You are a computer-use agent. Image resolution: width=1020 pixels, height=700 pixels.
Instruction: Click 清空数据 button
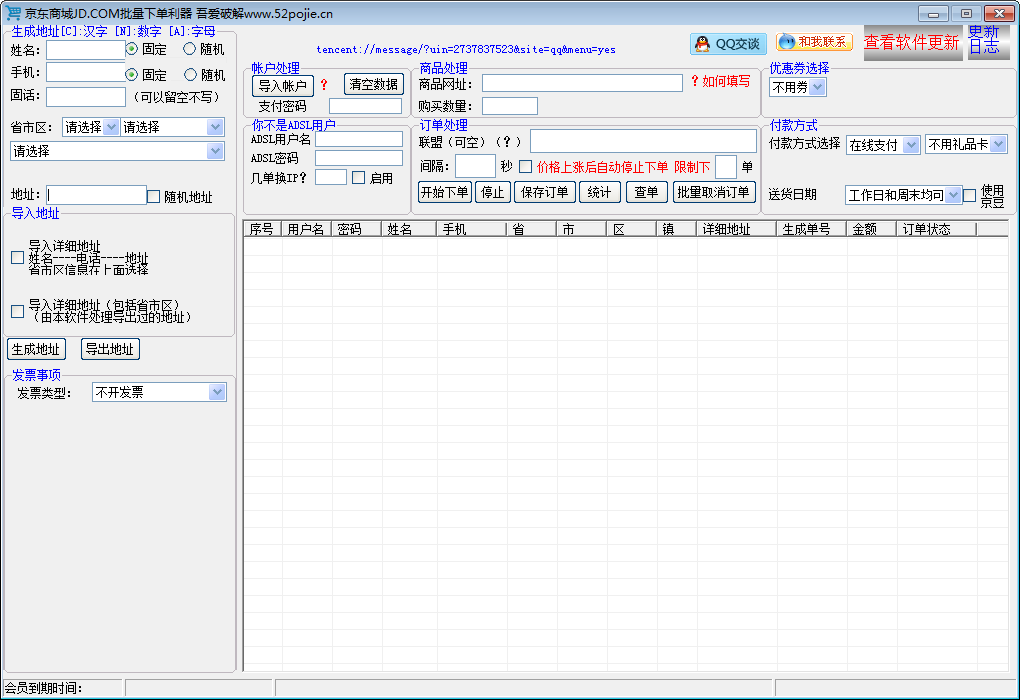point(373,84)
